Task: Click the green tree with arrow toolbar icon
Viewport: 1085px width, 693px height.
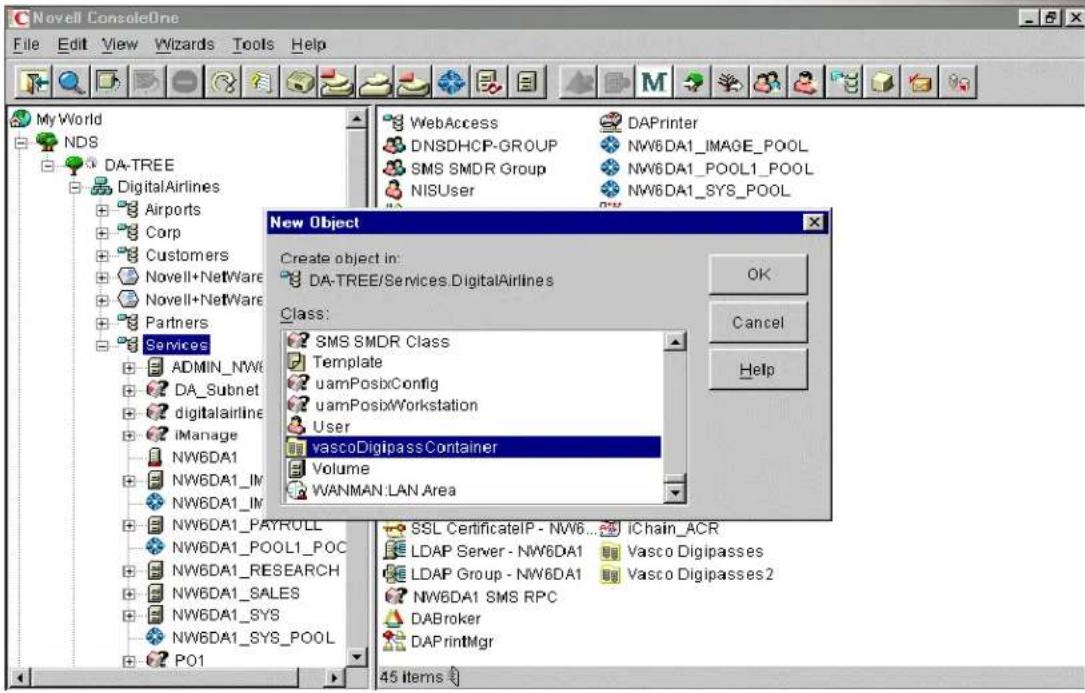Action: coord(692,82)
